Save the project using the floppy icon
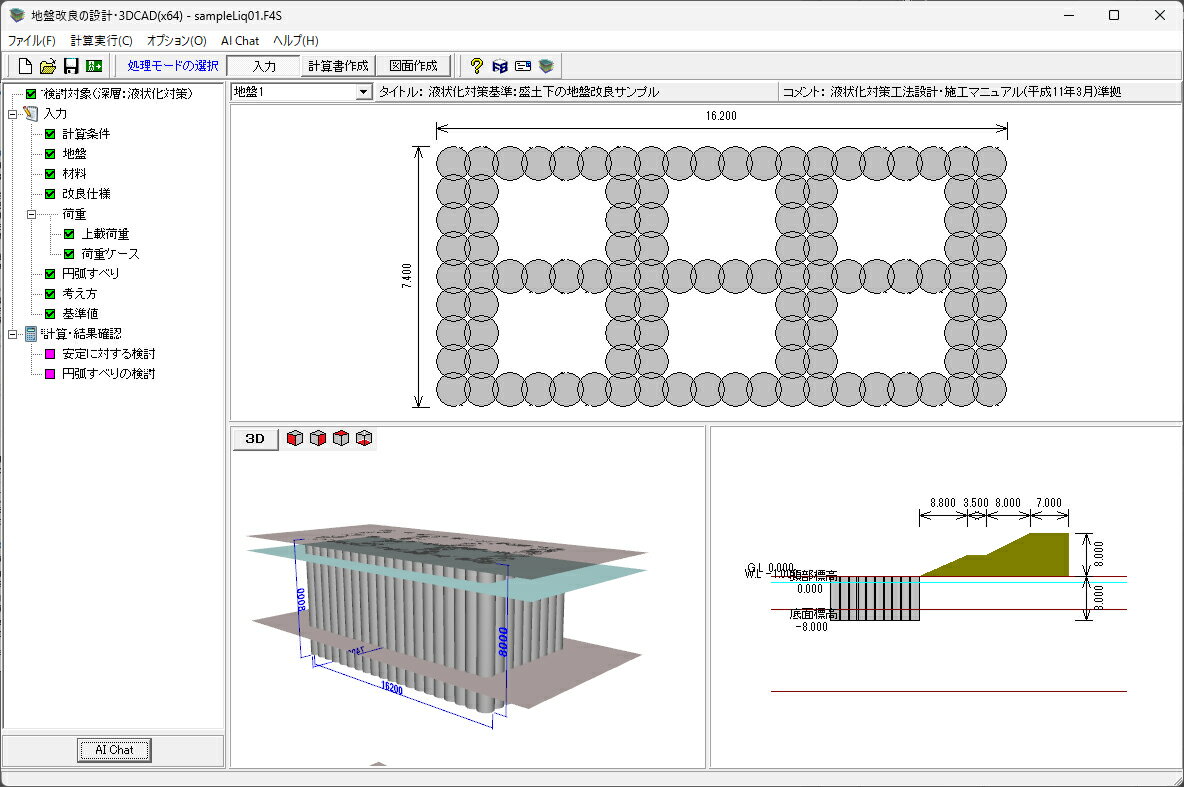The image size is (1184, 787). coord(71,66)
